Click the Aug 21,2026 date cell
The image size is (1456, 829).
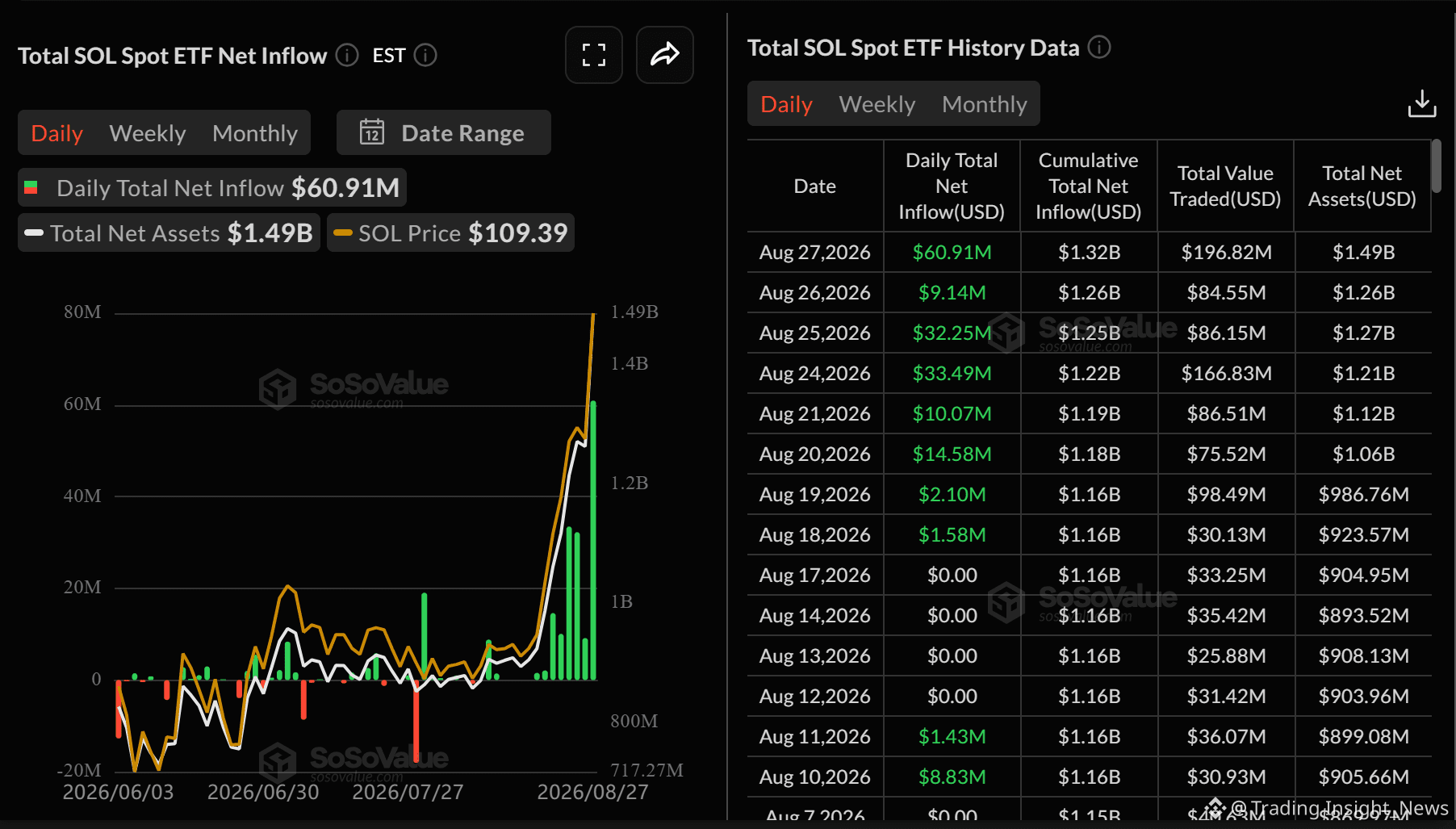pos(815,414)
